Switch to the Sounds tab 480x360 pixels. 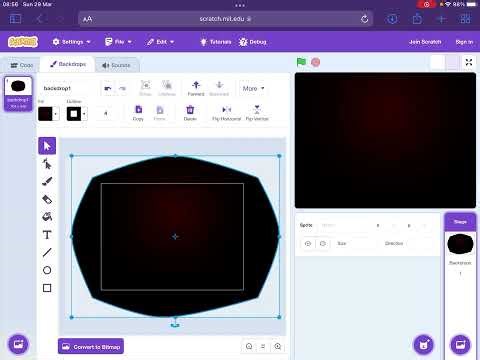coord(116,65)
